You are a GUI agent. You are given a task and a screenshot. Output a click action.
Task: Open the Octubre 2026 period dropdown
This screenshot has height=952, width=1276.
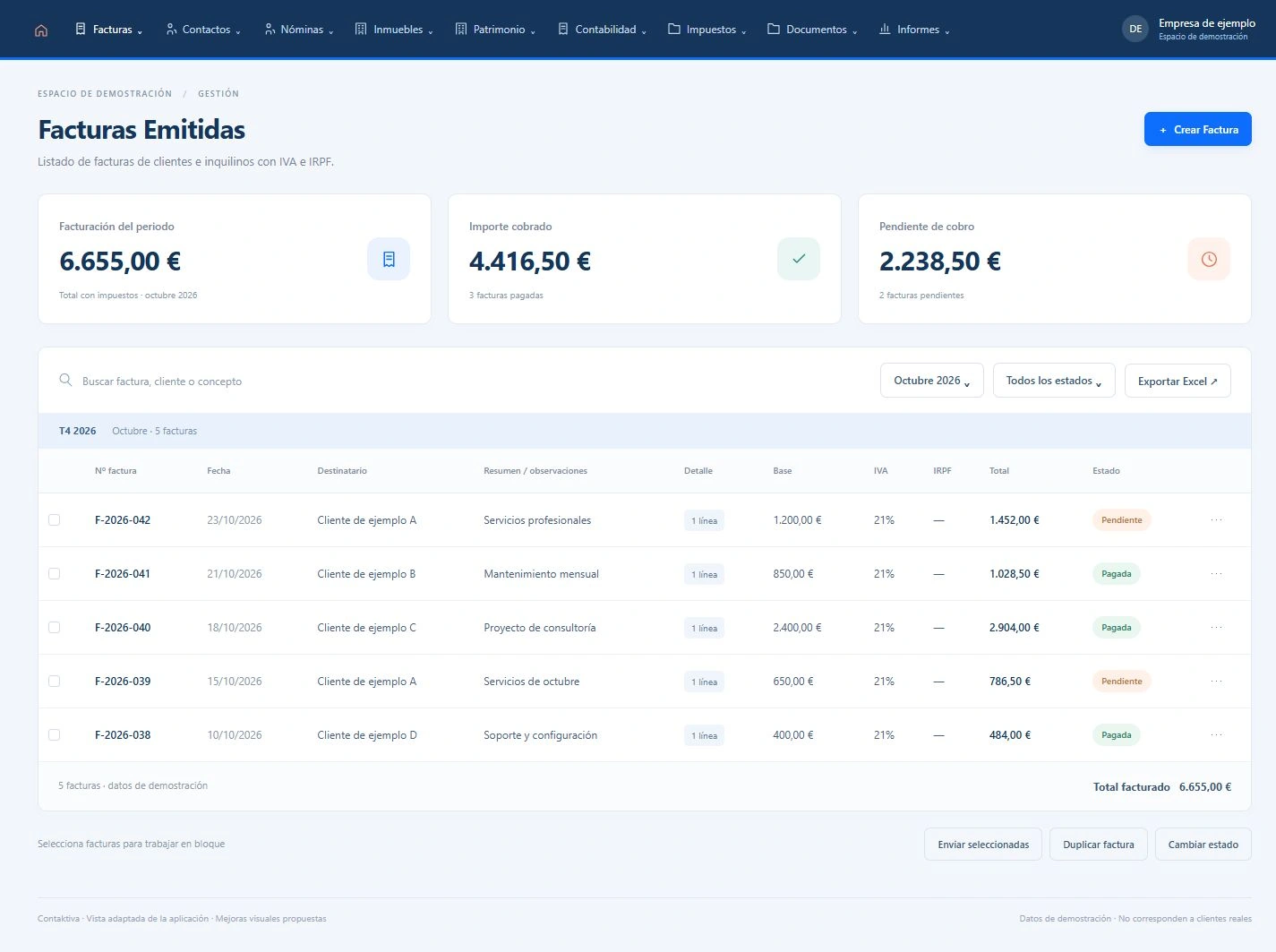click(x=931, y=381)
